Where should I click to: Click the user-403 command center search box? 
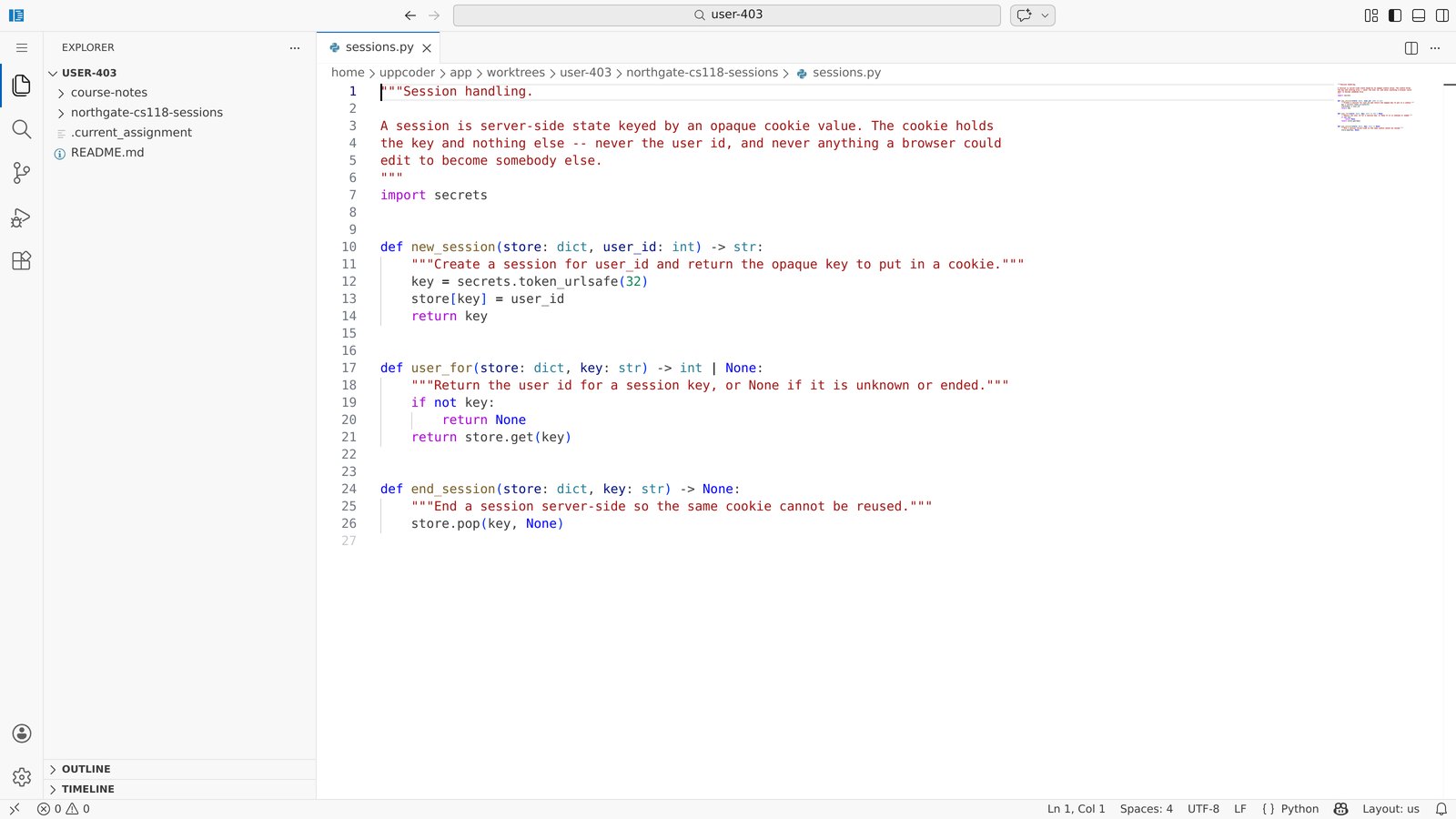click(x=727, y=15)
